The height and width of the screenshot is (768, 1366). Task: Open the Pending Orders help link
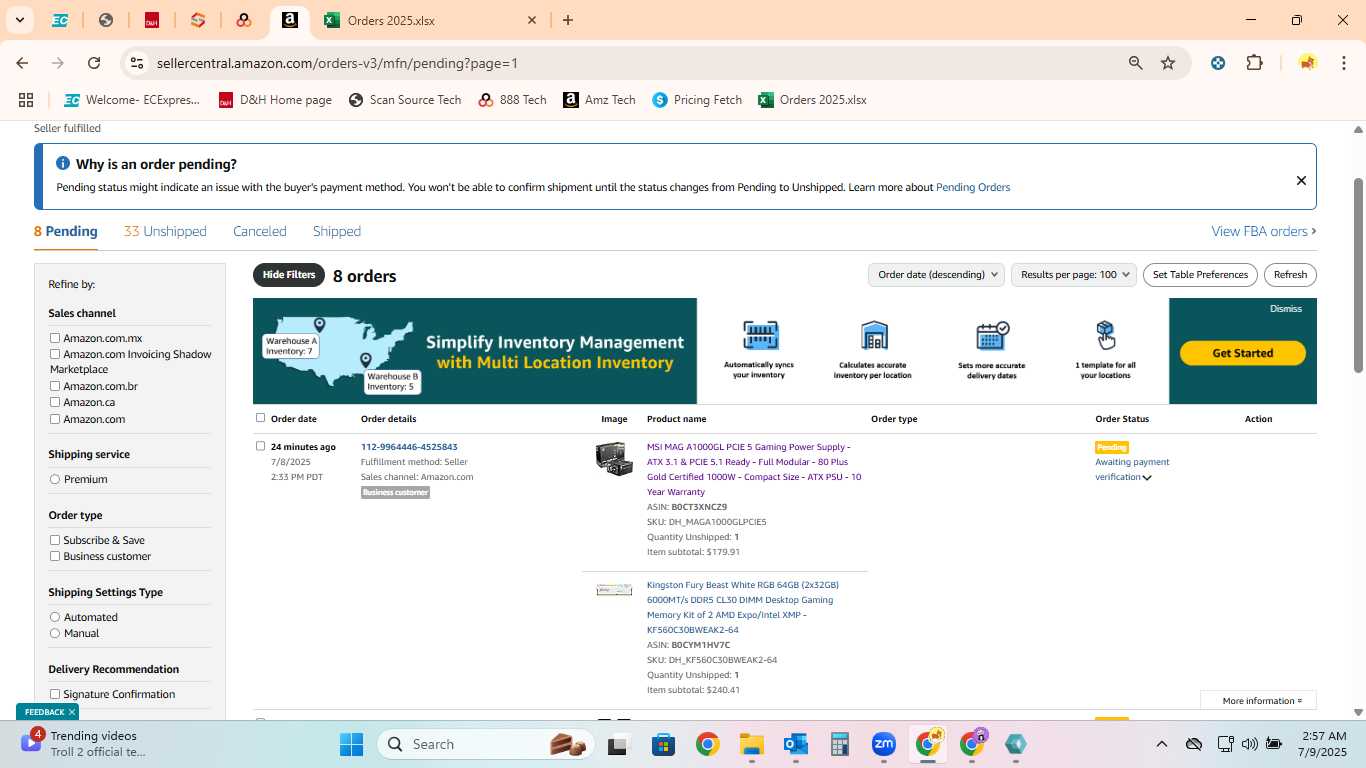coord(973,187)
